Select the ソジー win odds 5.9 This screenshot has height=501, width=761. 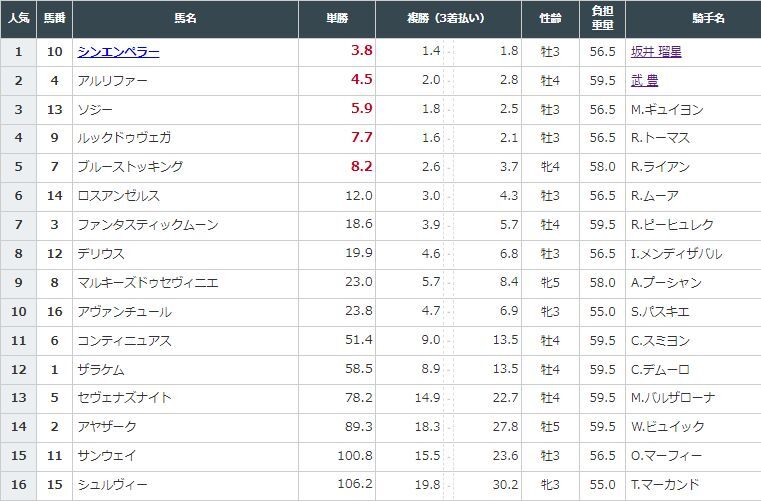coord(362,108)
